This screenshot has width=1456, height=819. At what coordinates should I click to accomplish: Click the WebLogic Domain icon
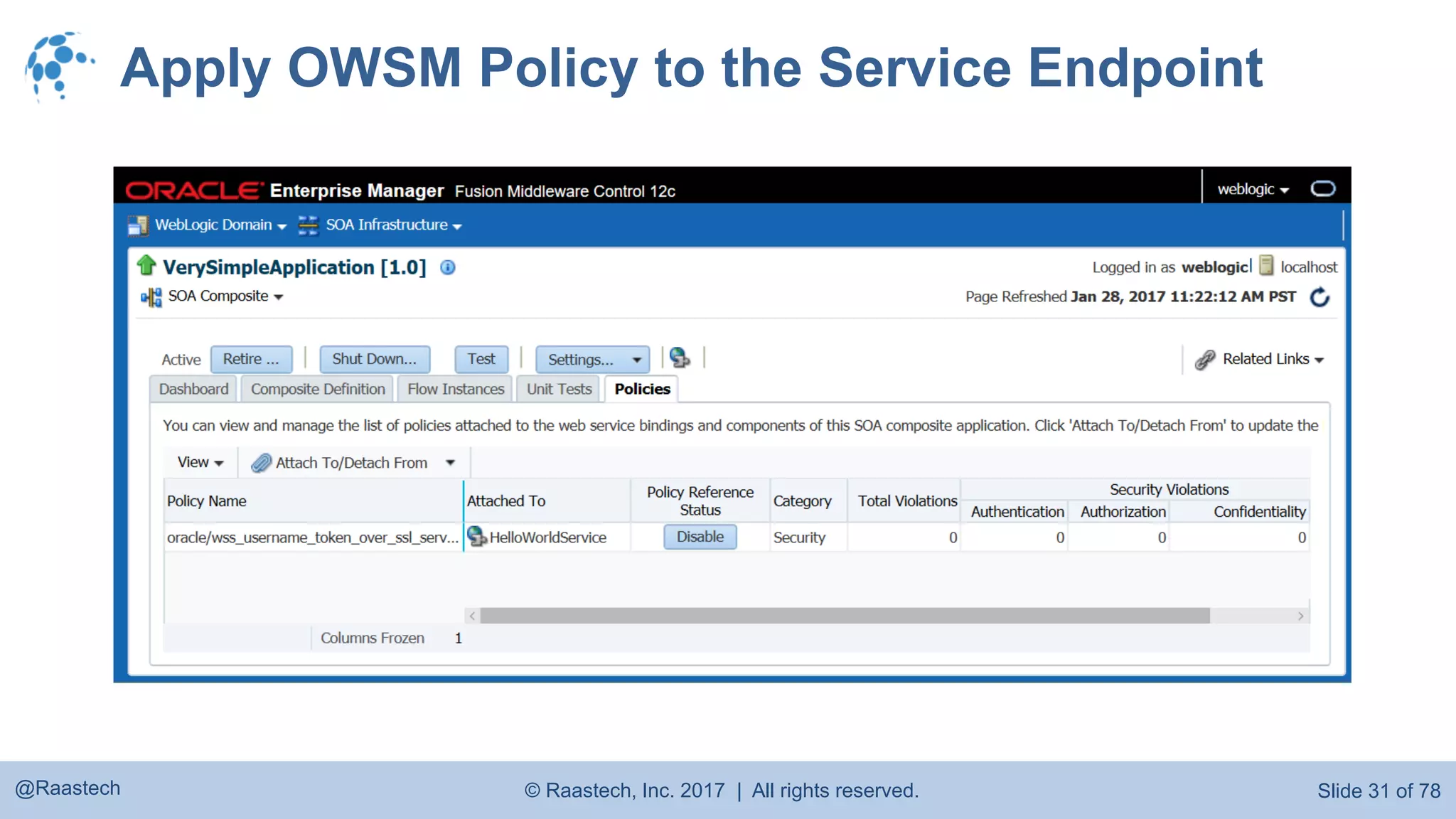tap(138, 225)
